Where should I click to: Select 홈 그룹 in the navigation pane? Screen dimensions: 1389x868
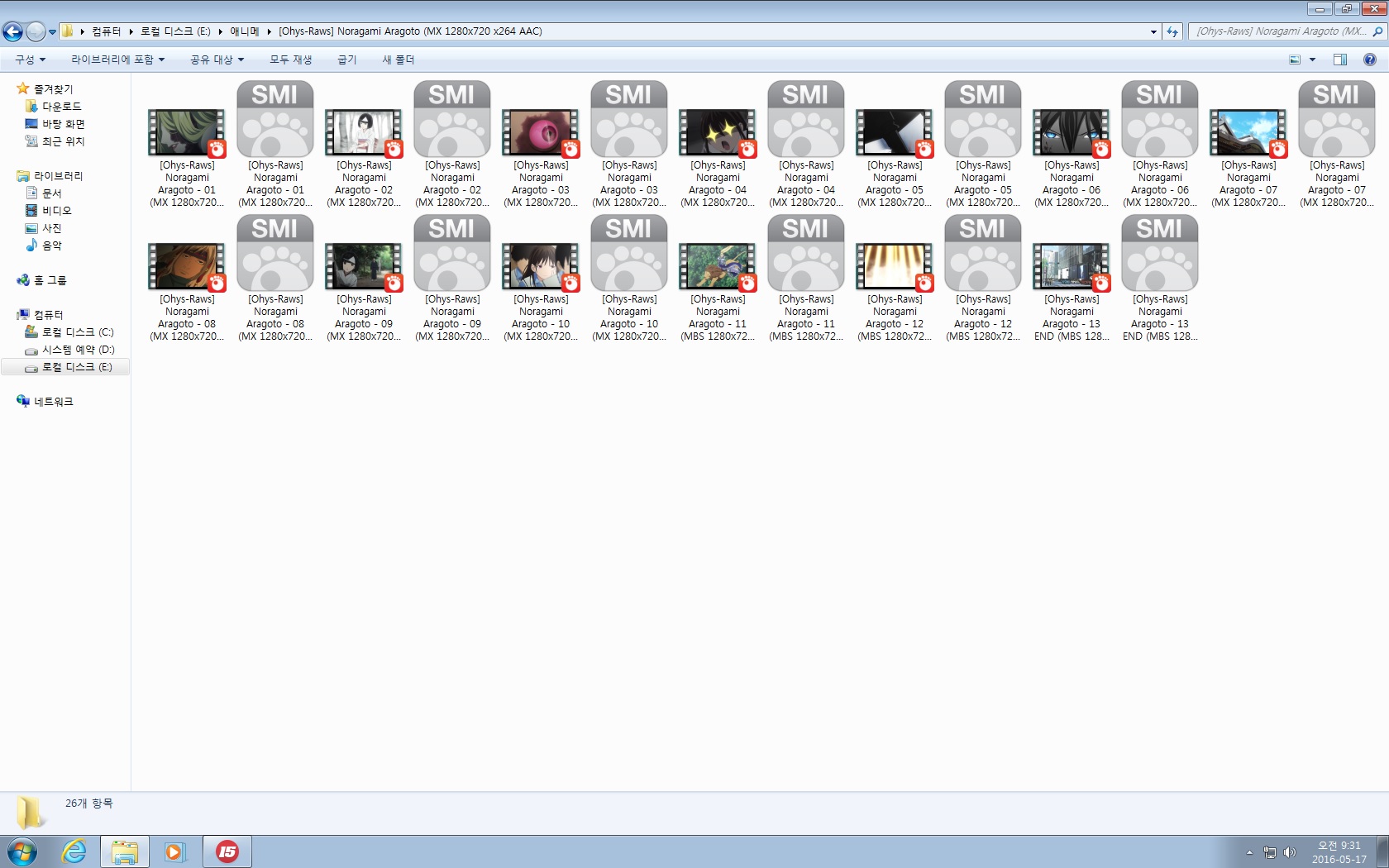click(42, 279)
